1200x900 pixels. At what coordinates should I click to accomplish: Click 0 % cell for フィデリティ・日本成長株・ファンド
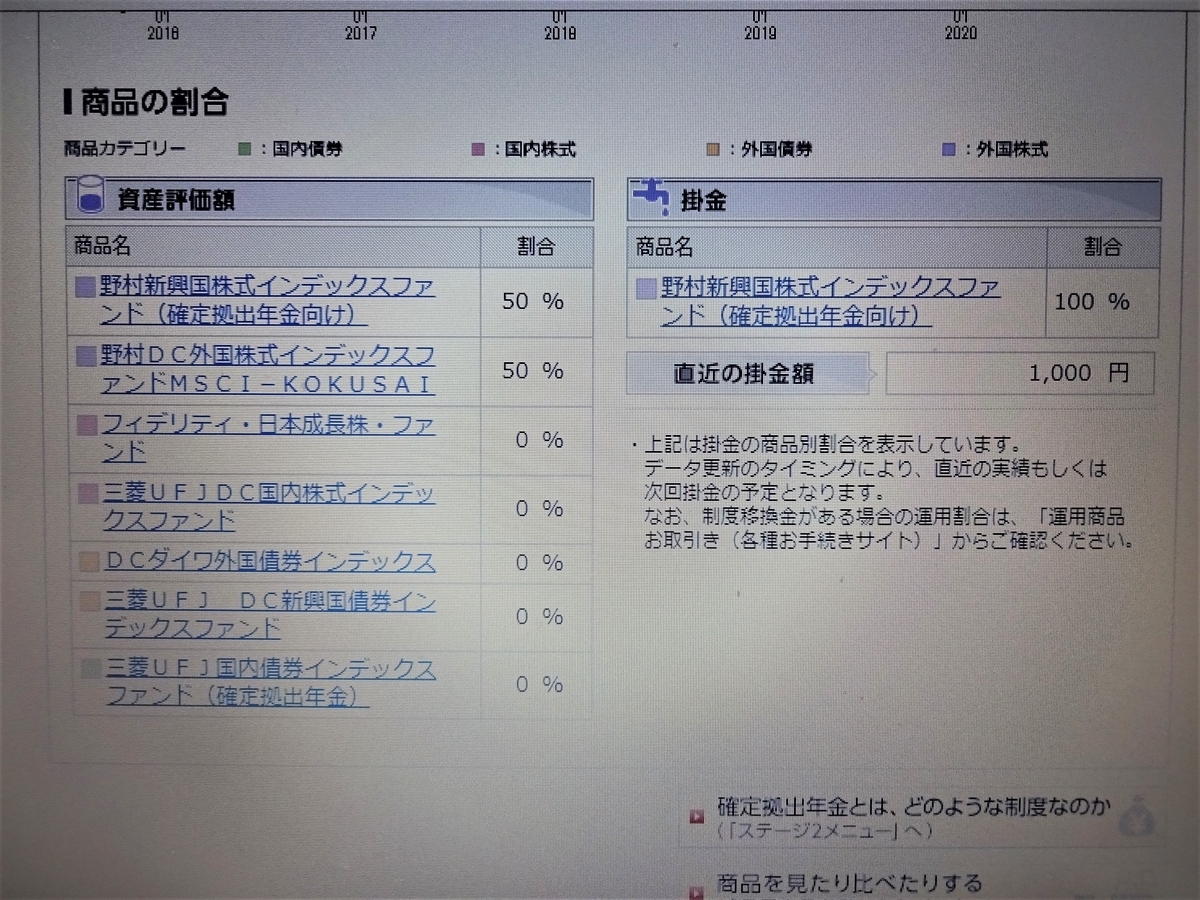535,440
